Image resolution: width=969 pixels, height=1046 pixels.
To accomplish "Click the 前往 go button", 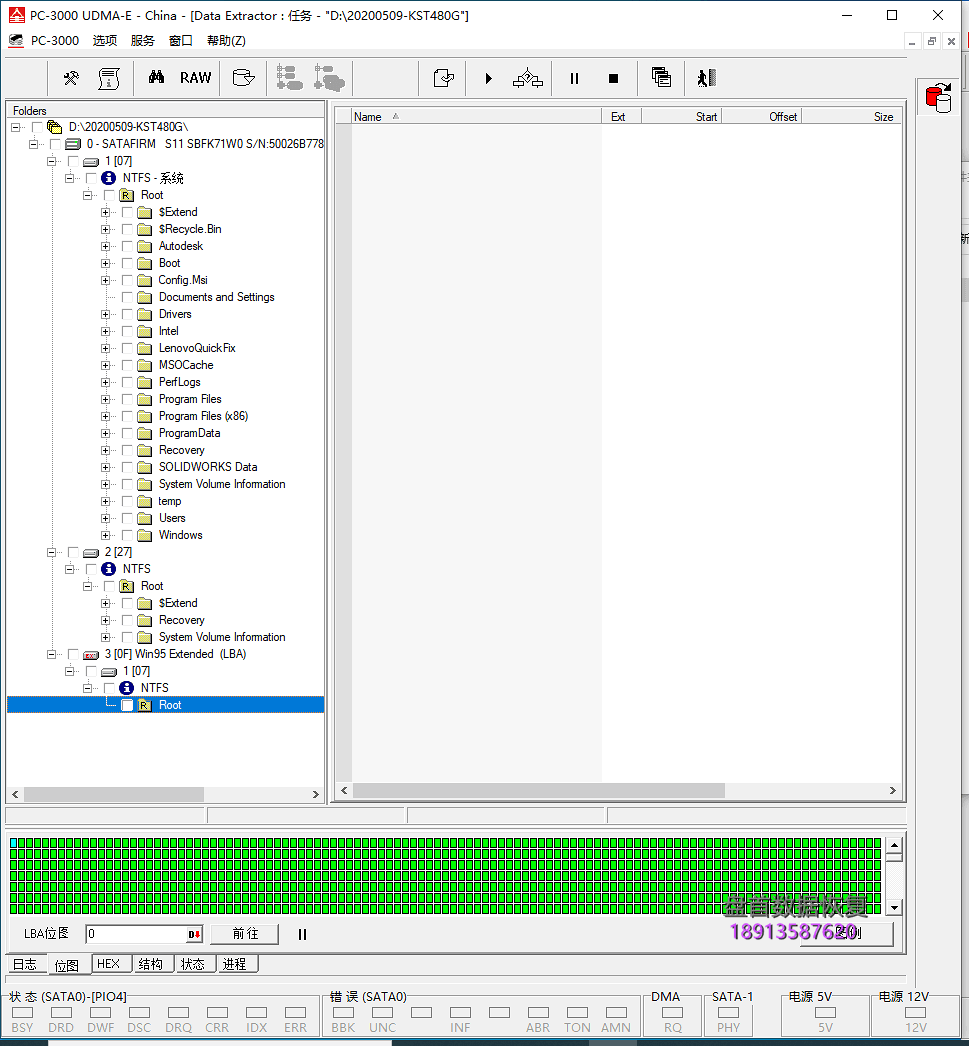I will (x=245, y=934).
